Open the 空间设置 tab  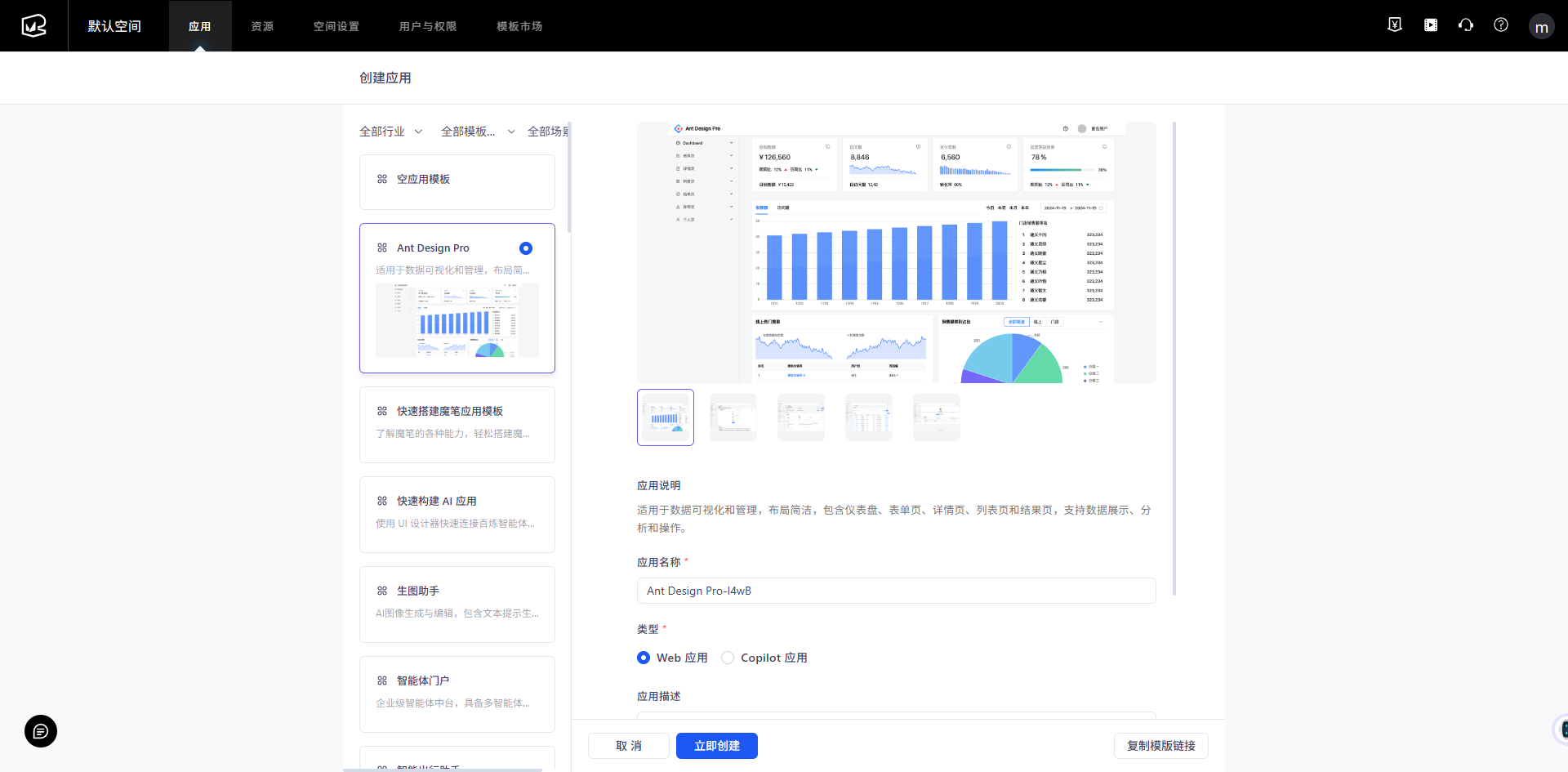pos(336,26)
